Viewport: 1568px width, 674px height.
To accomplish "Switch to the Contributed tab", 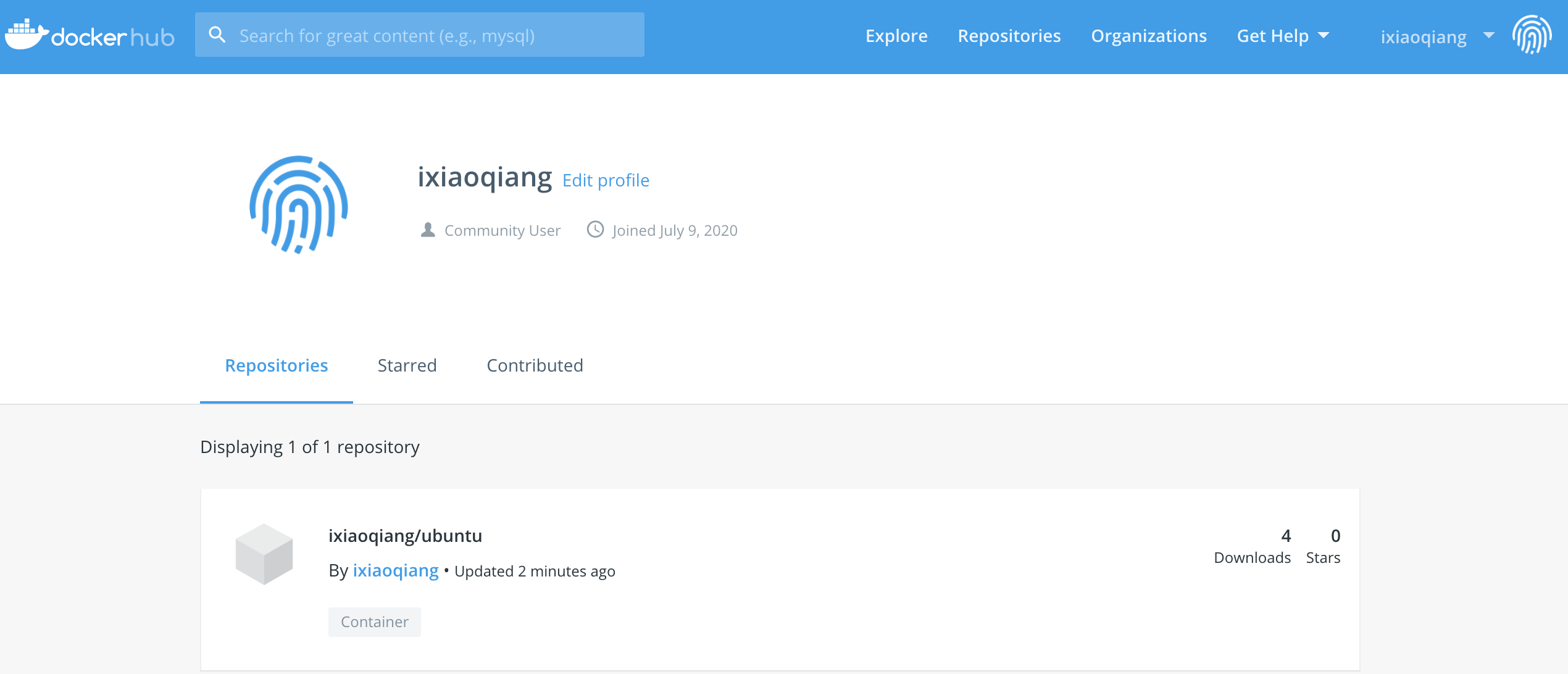I will (535, 365).
